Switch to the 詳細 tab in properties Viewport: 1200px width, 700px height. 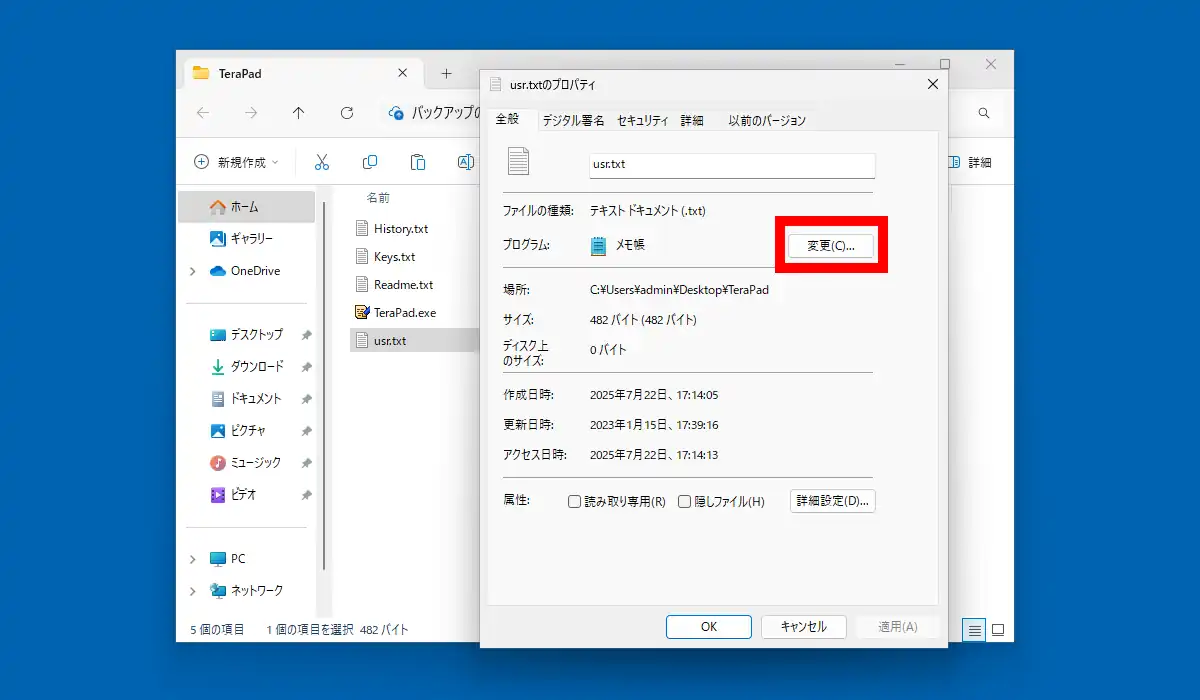692,120
